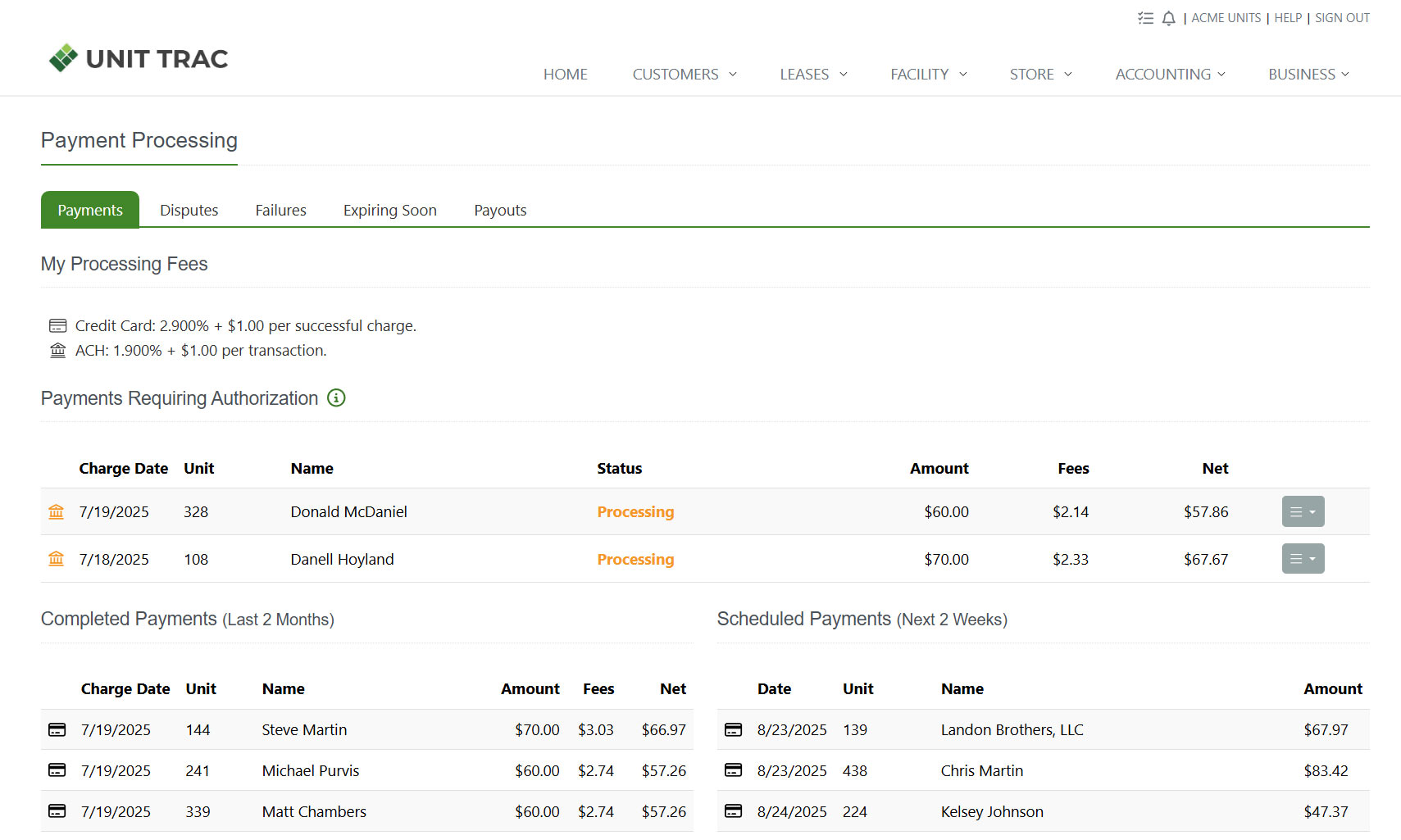The image size is (1401, 840).
Task: Expand the Accounting navigation menu
Action: [x=1170, y=74]
